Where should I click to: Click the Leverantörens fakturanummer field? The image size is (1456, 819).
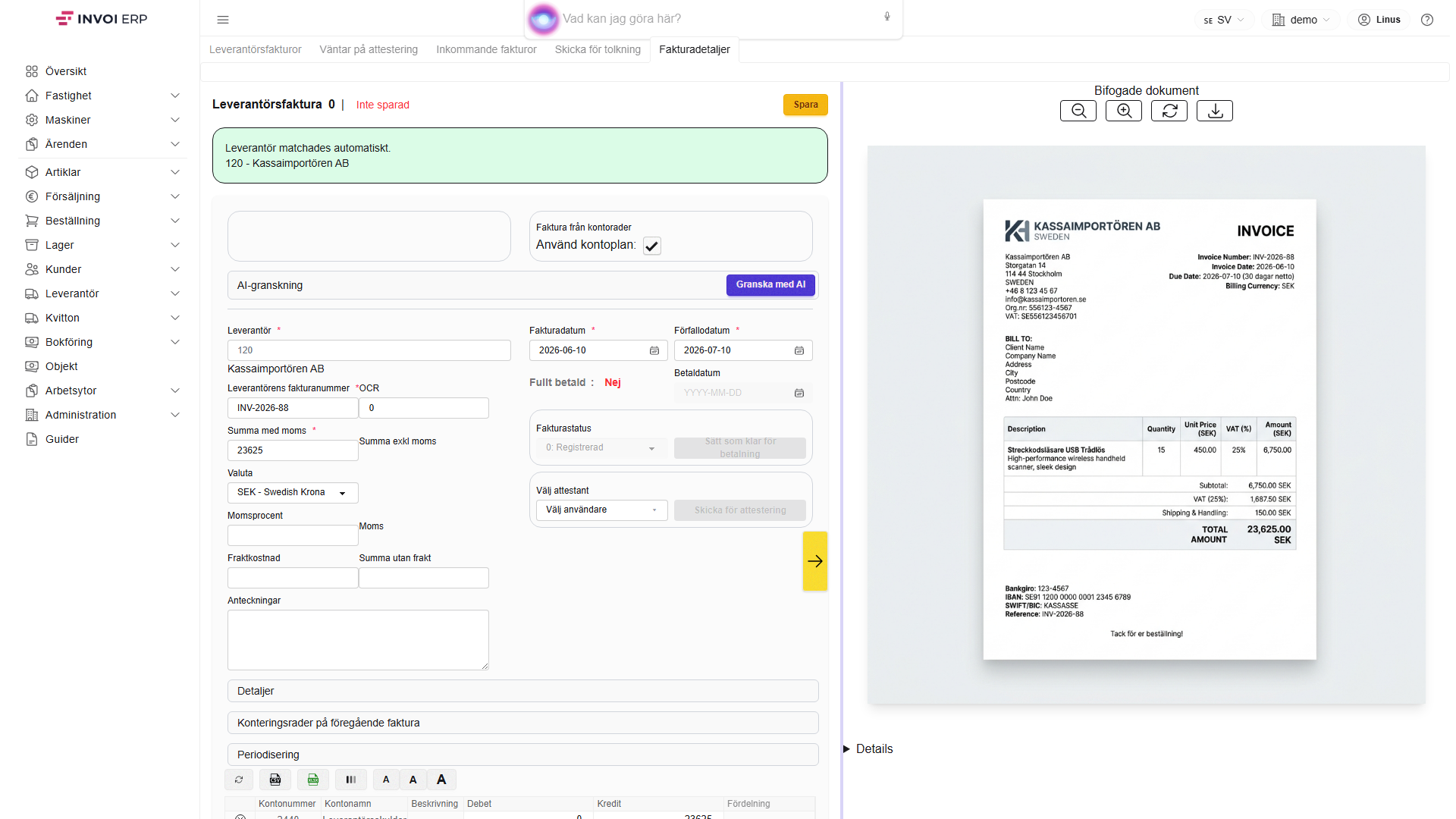click(x=293, y=408)
